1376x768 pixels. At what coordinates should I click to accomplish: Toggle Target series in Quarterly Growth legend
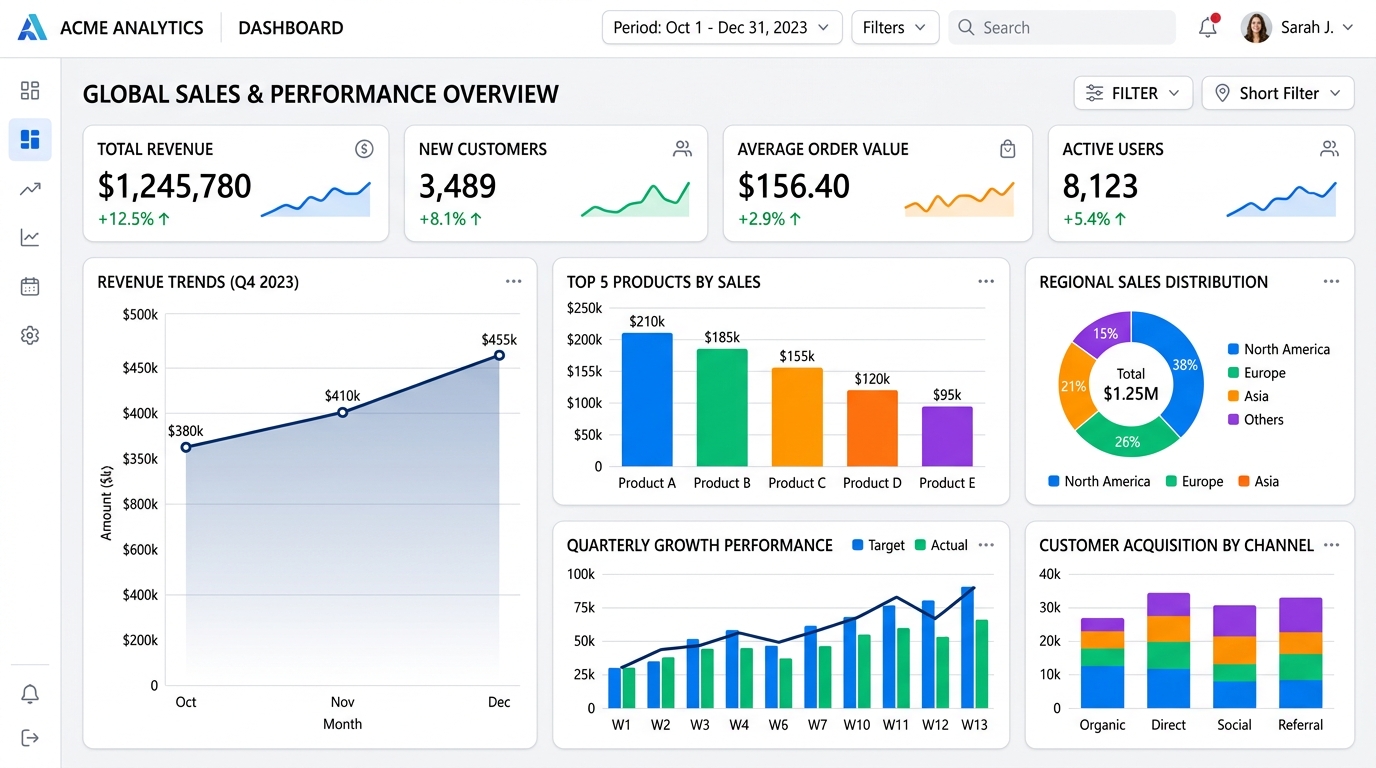click(878, 545)
